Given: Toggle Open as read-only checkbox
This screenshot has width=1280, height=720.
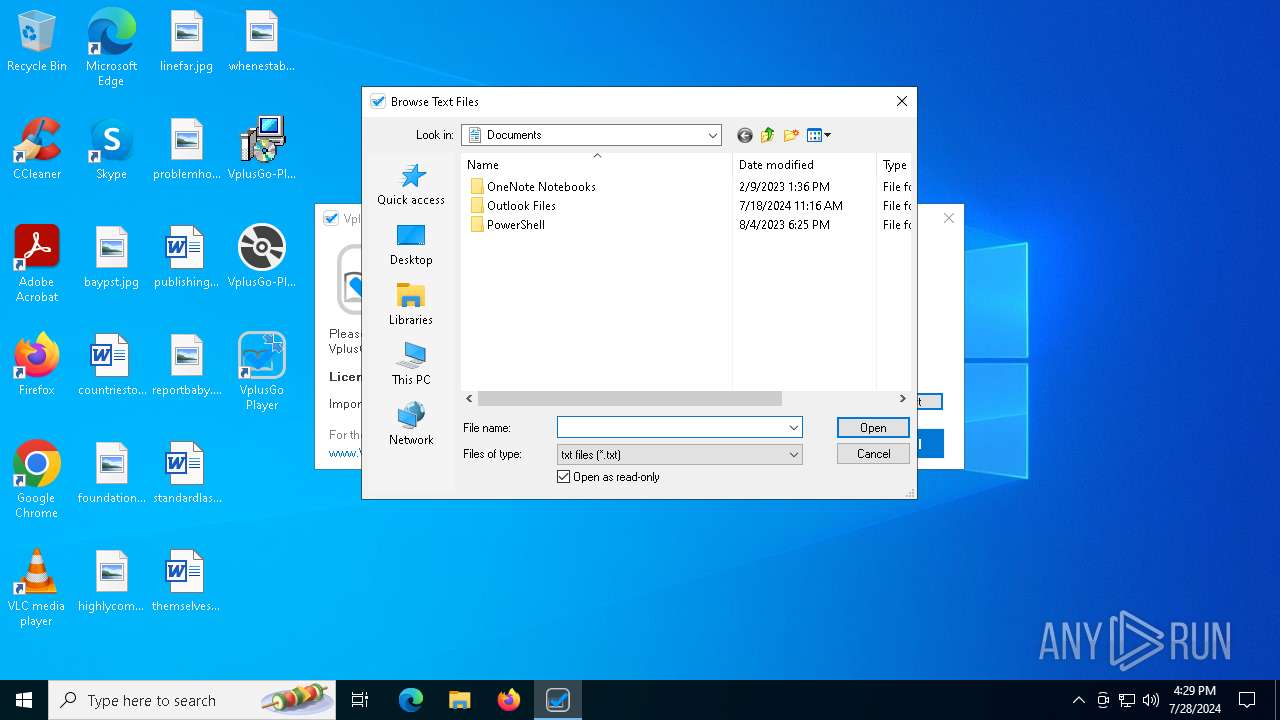Looking at the screenshot, I should click(564, 477).
